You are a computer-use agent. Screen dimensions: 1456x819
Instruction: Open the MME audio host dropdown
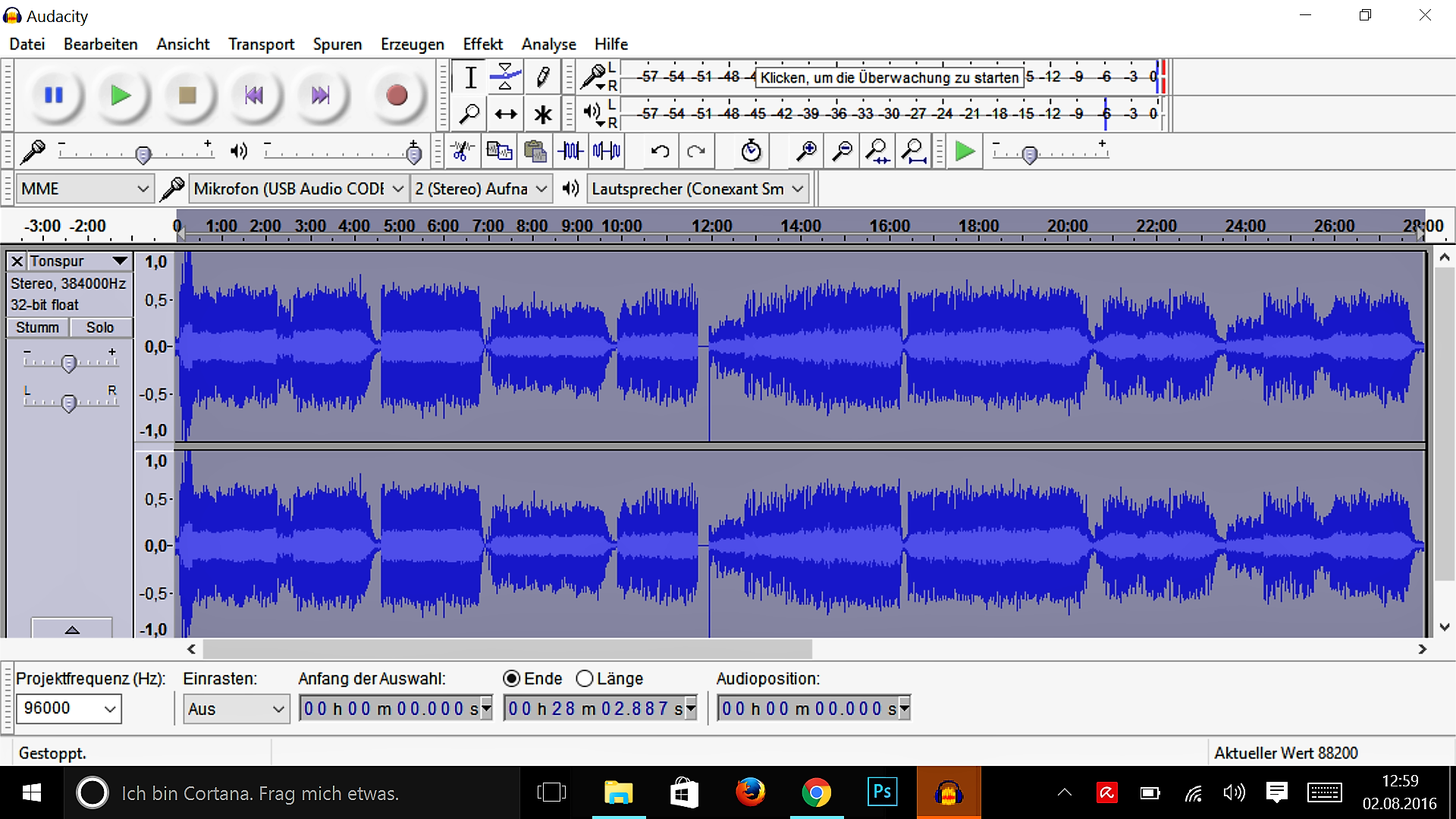(84, 189)
